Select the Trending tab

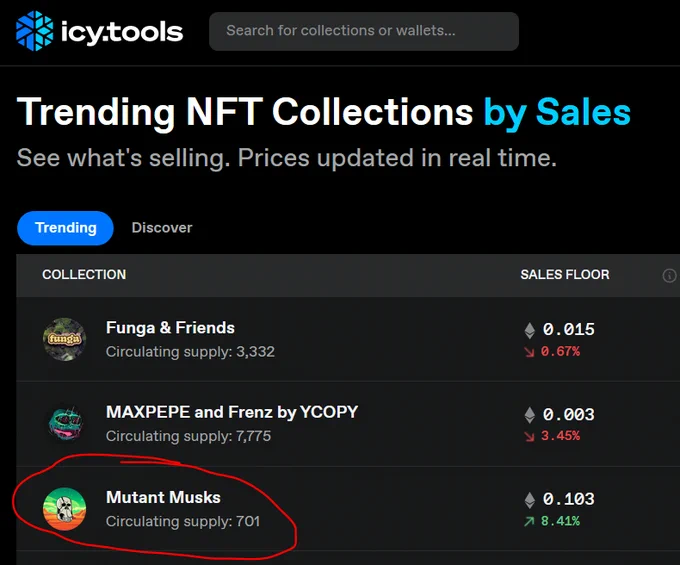point(65,228)
